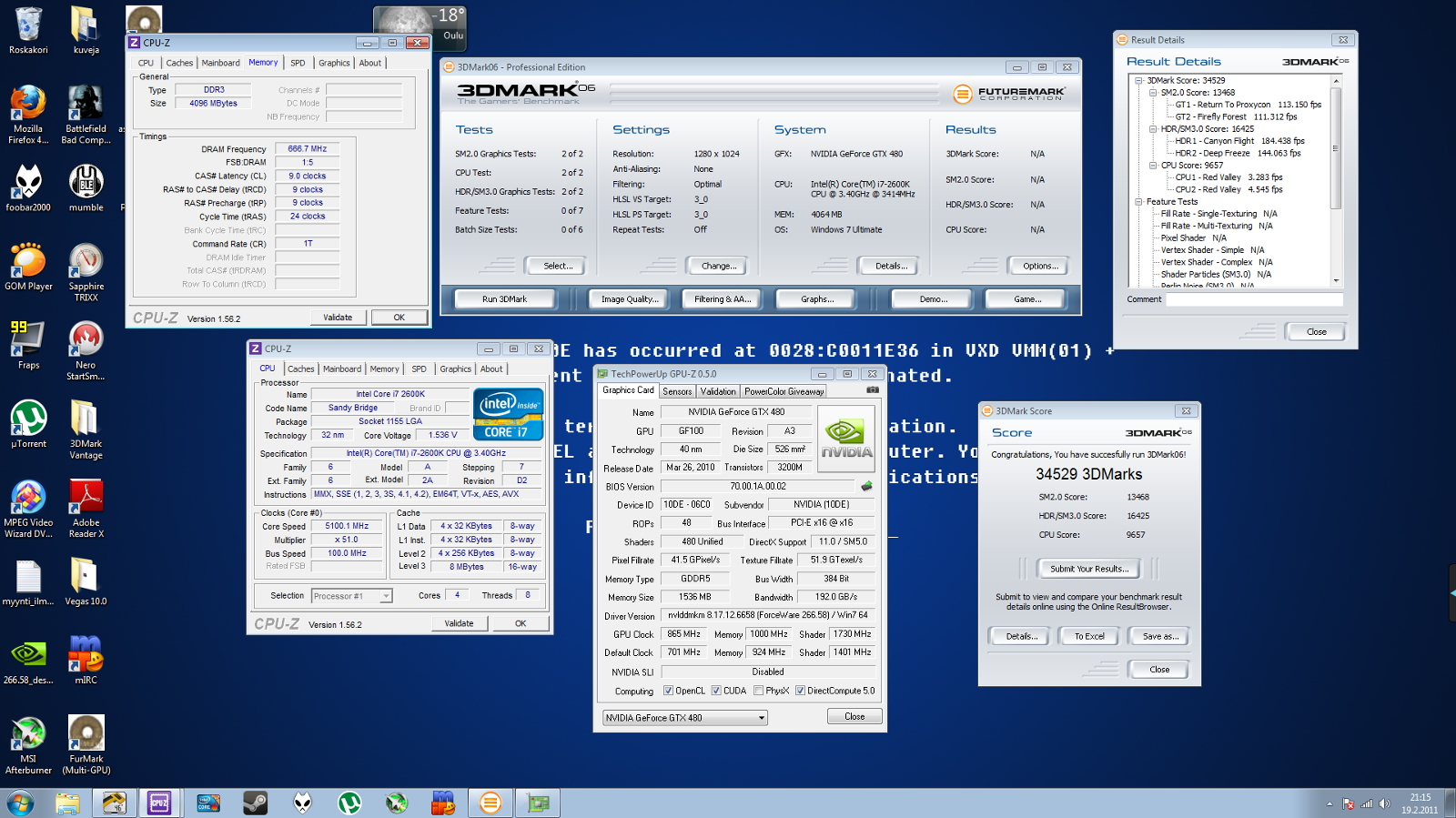The image size is (1456, 818).
Task: Open PowerColor Giveaway tab in GPU-Z
Action: tap(784, 391)
